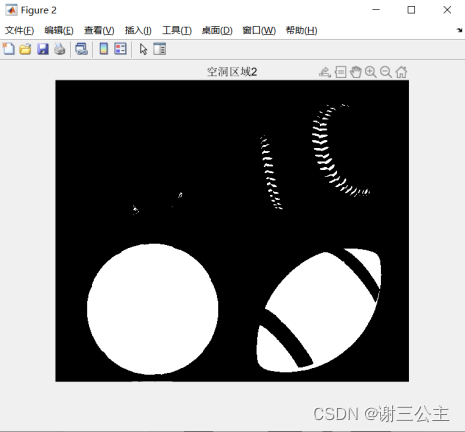
Task: Activate the Pan hand tool
Action: pos(356,72)
